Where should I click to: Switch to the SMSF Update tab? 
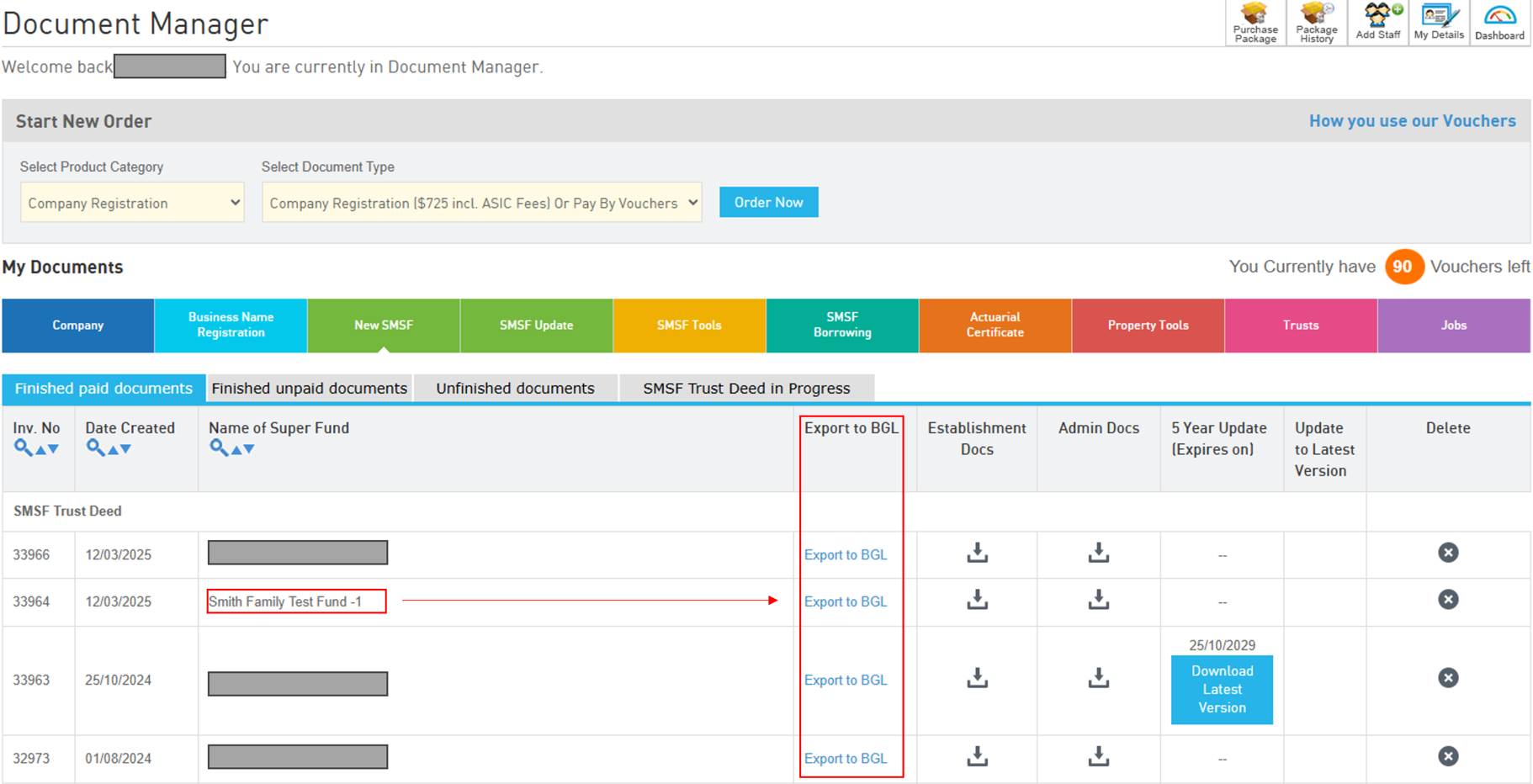point(536,326)
